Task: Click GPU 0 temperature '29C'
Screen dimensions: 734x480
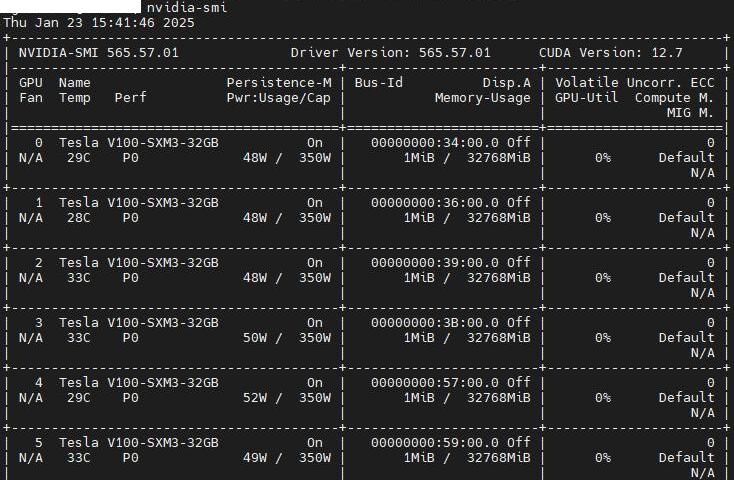Action: pyautogui.click(x=79, y=157)
